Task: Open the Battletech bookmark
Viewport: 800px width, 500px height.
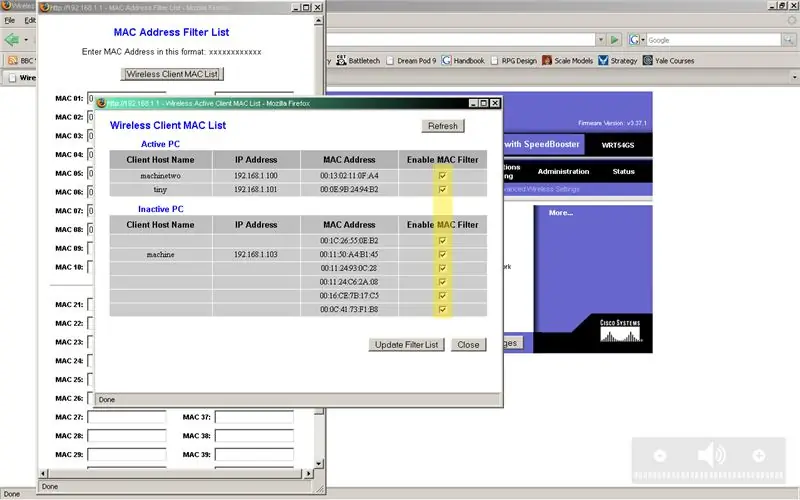Action: point(358,61)
